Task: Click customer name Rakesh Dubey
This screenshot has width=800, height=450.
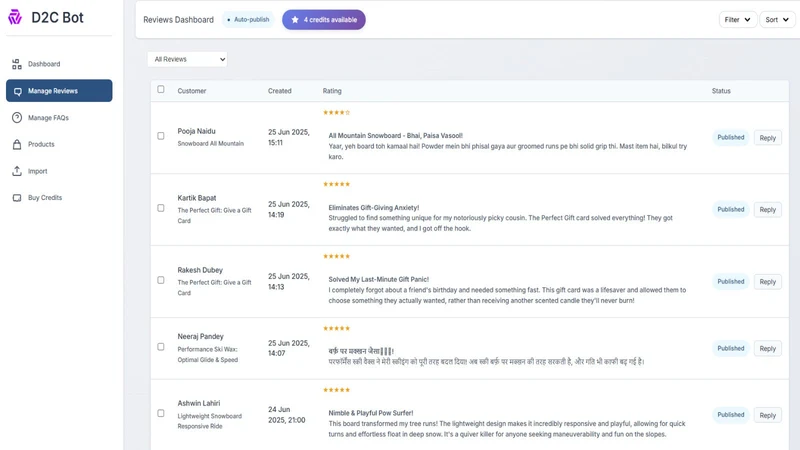Action: (200, 270)
